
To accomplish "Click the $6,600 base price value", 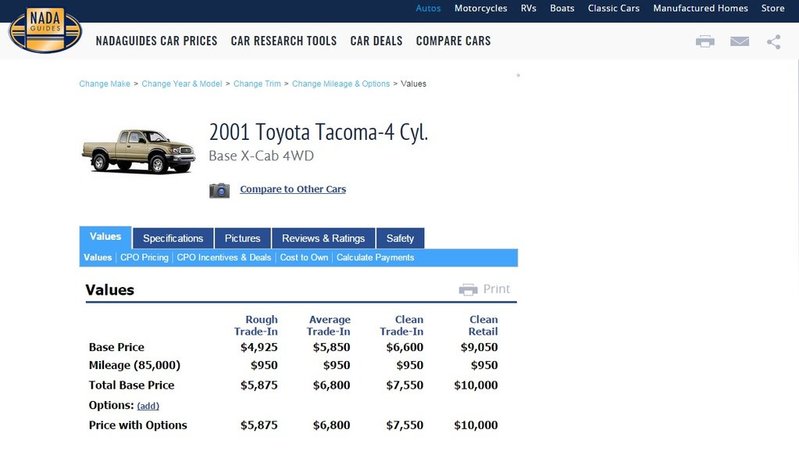I will coord(405,347).
